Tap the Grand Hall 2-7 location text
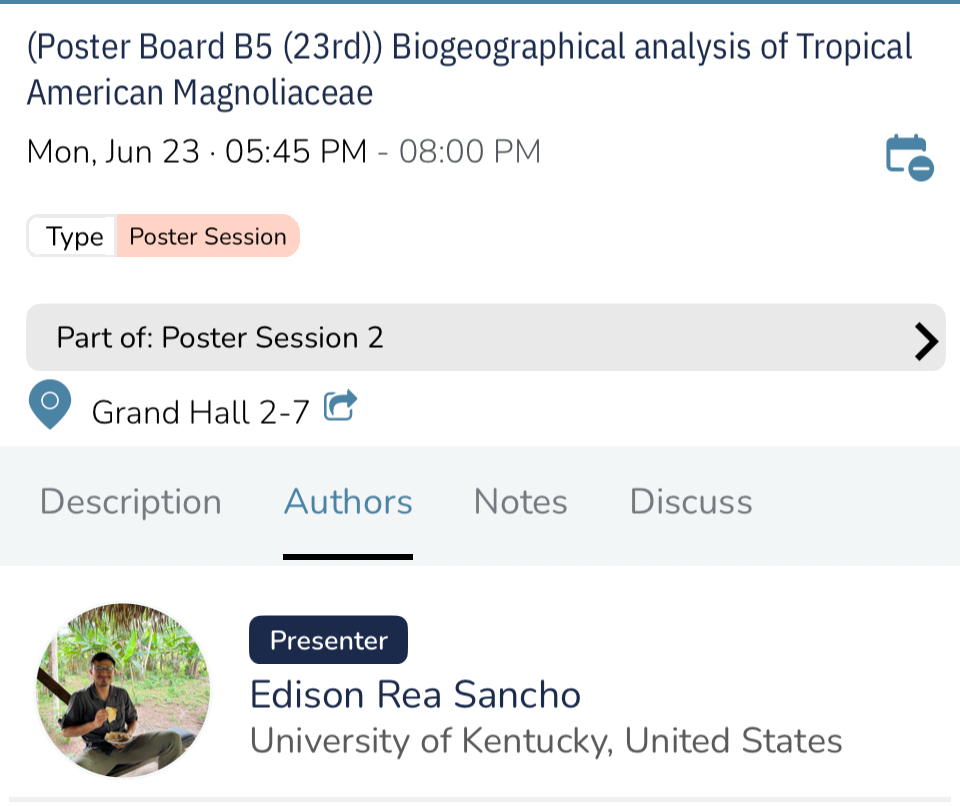 (200, 411)
